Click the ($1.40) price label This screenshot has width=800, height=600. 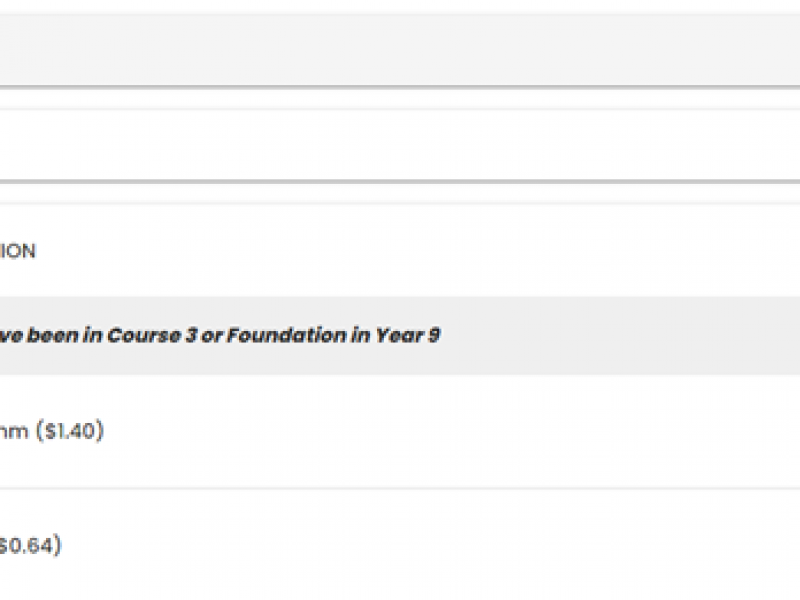[70, 431]
